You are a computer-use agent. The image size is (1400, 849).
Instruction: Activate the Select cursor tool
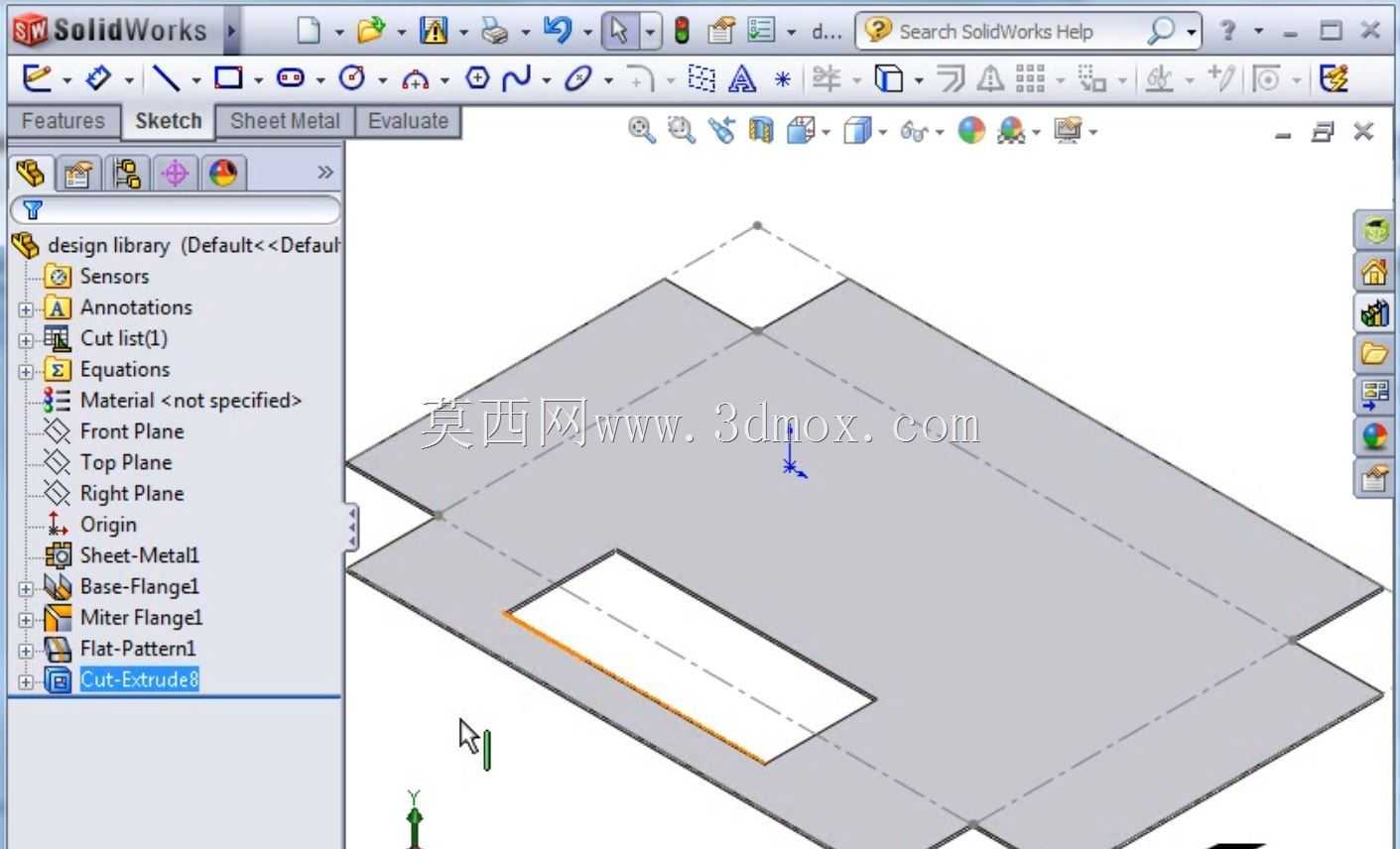coord(620,31)
